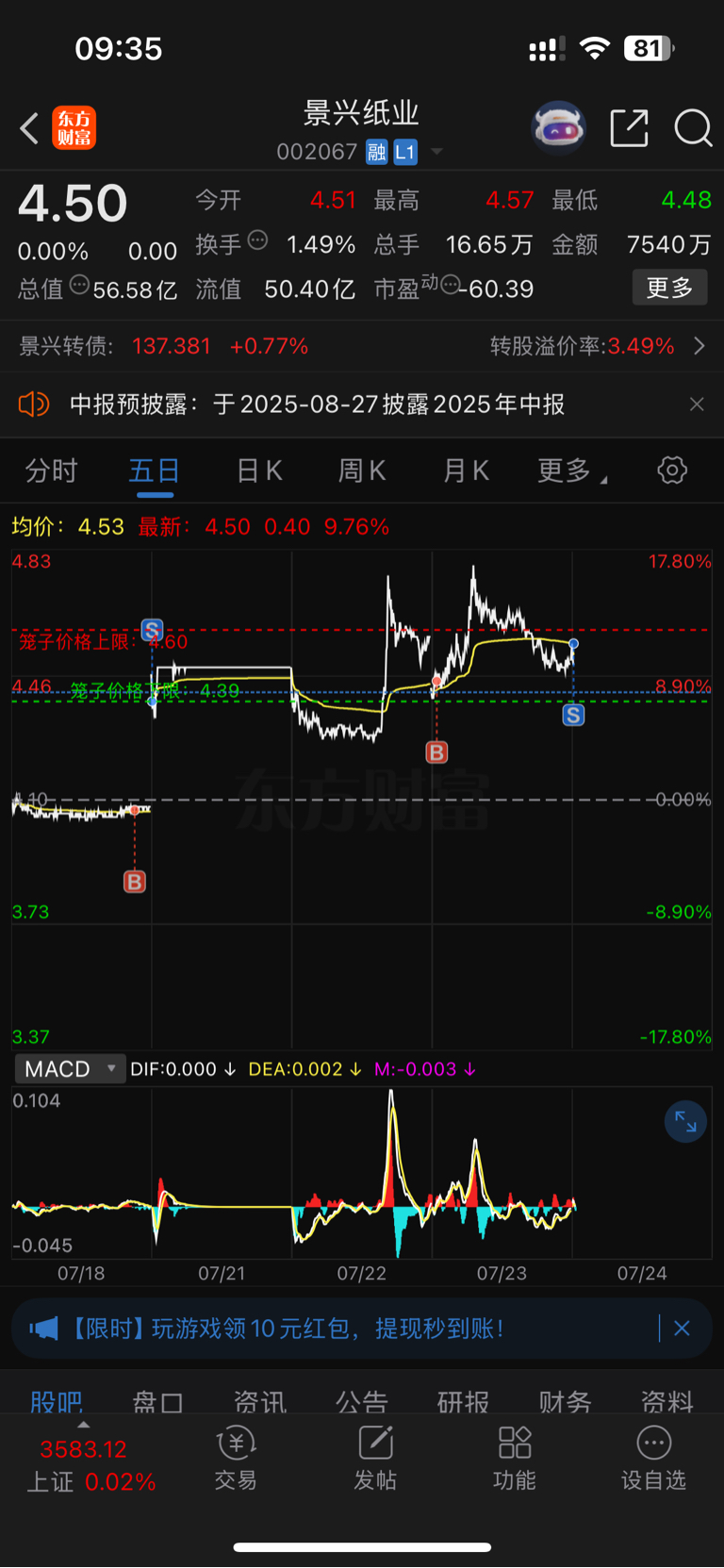Tap the Wi-Fi status icon
Viewport: 724px width, 1568px height.
(x=594, y=48)
